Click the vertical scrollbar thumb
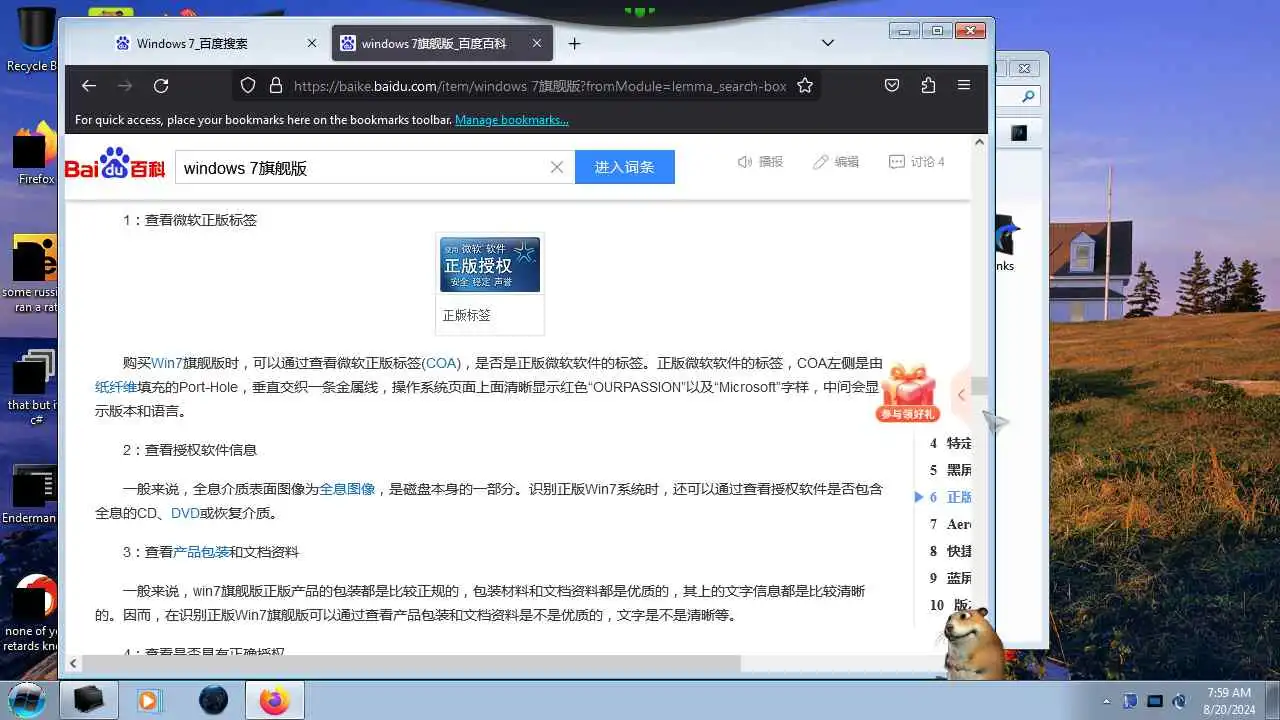Viewport: 1280px width, 720px height. (x=979, y=386)
